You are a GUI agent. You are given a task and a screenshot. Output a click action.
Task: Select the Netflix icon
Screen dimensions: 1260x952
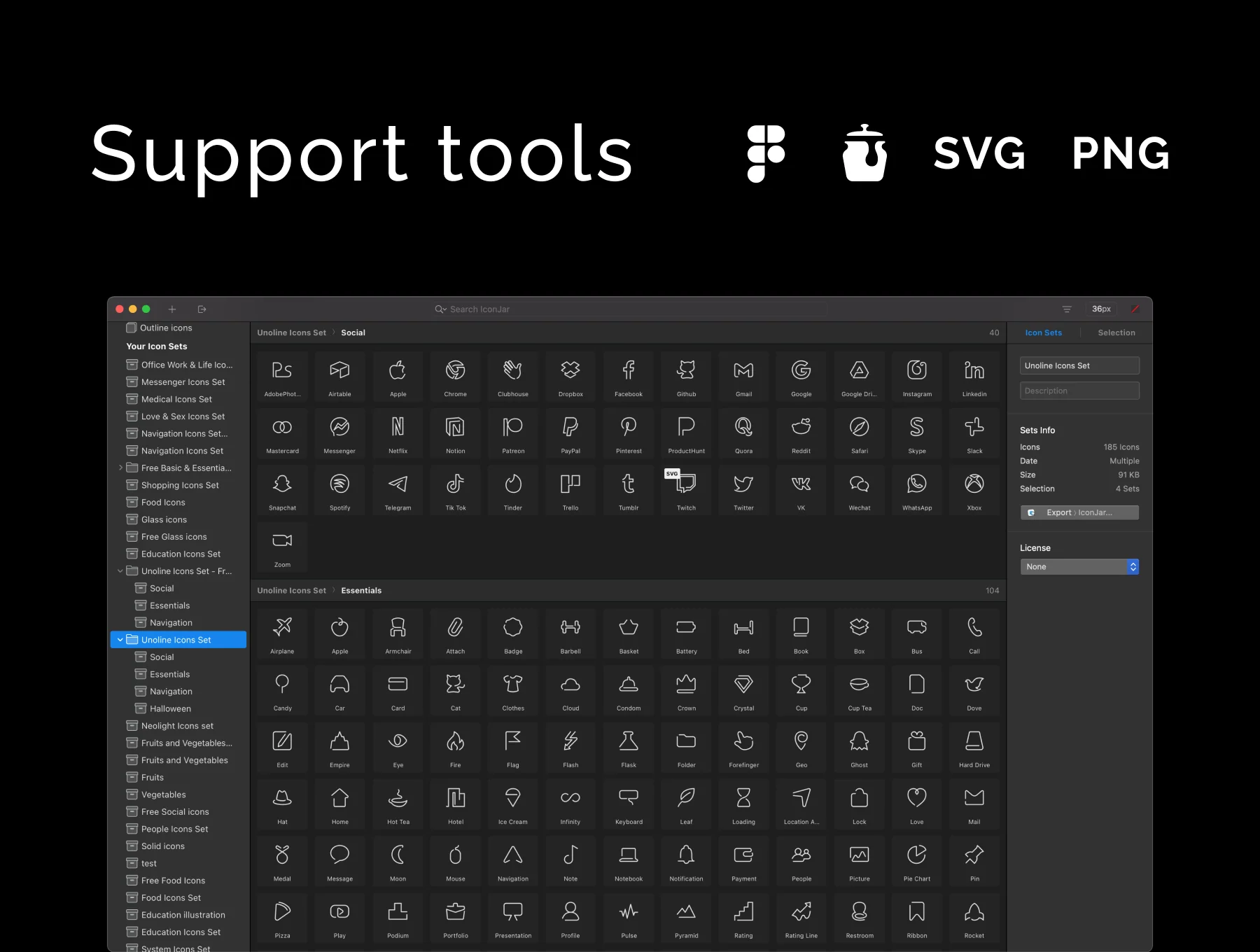398,433
